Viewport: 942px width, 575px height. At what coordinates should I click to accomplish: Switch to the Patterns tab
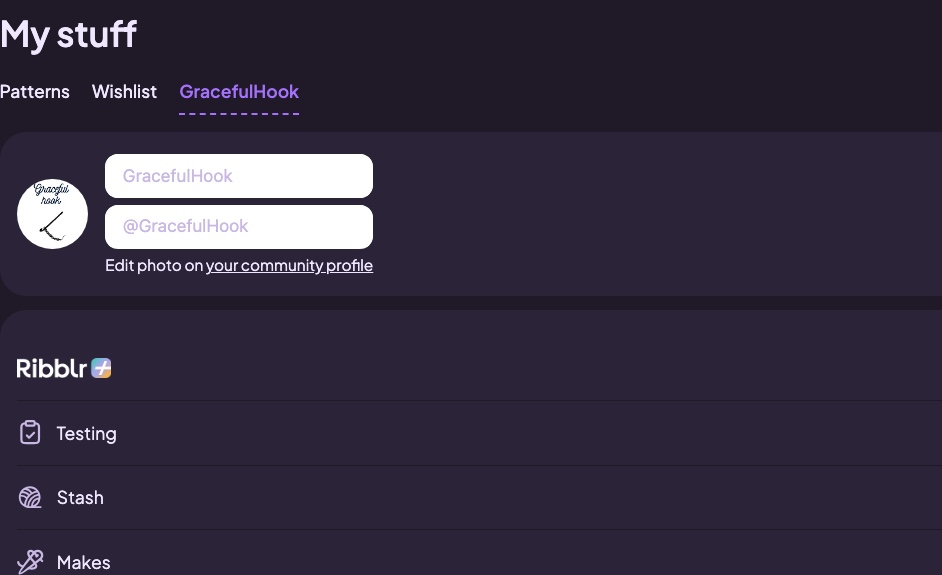point(35,92)
